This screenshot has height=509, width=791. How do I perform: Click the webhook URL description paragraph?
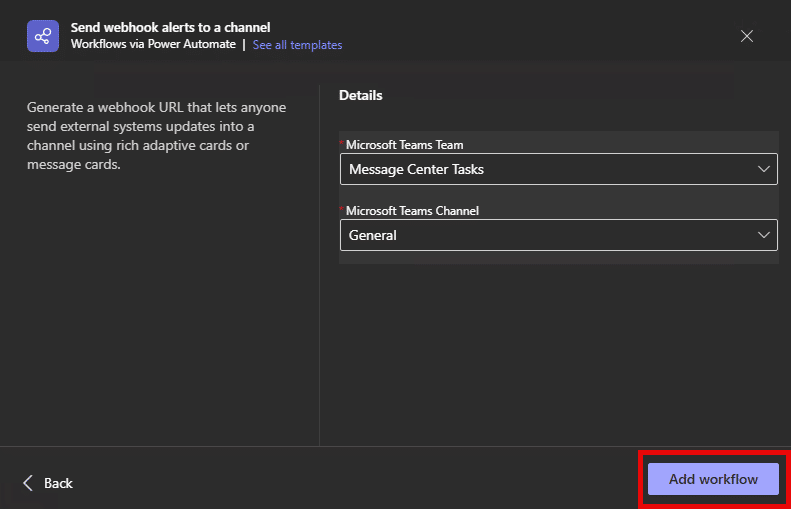[x=154, y=136]
